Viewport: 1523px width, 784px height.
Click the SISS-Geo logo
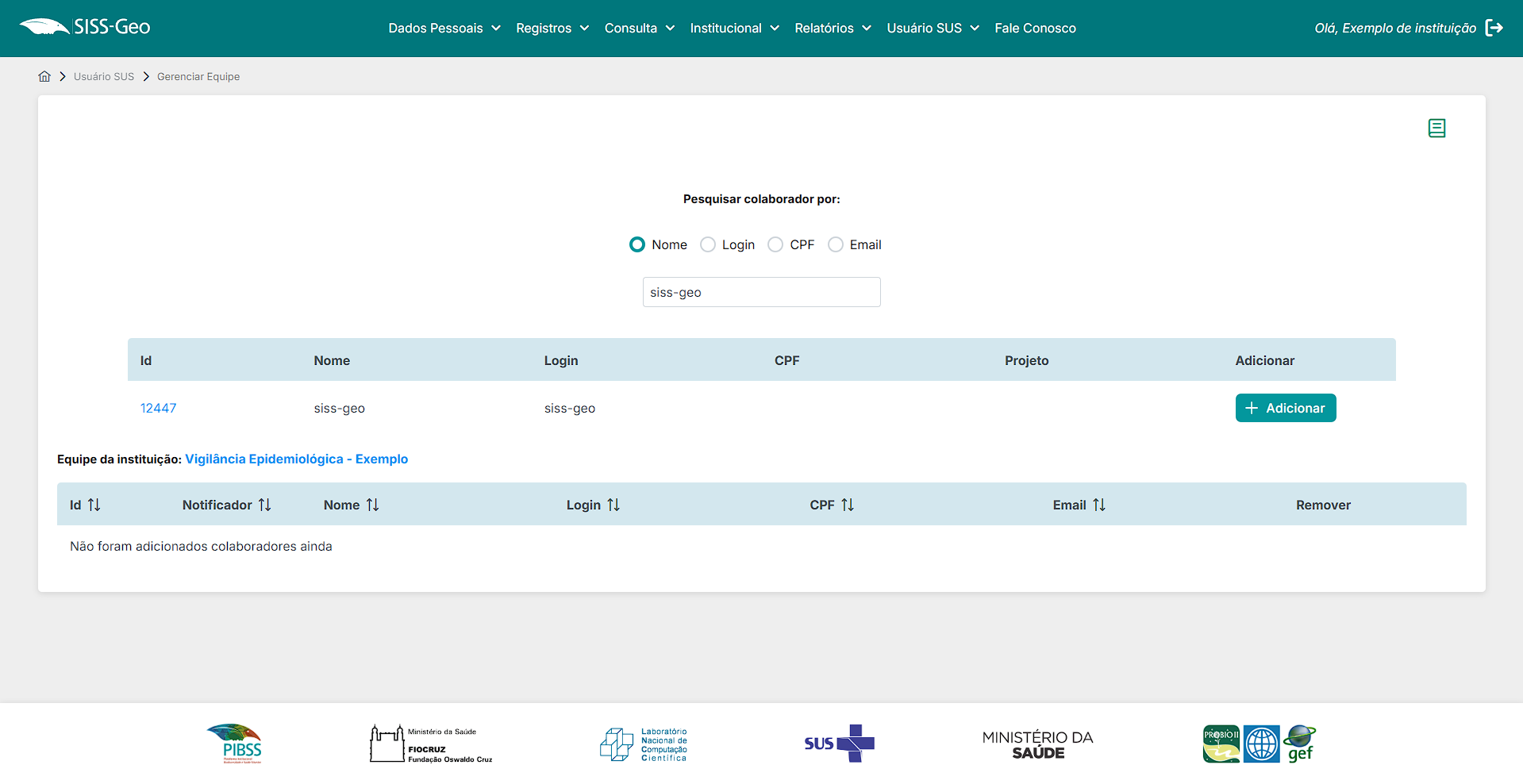(85, 27)
